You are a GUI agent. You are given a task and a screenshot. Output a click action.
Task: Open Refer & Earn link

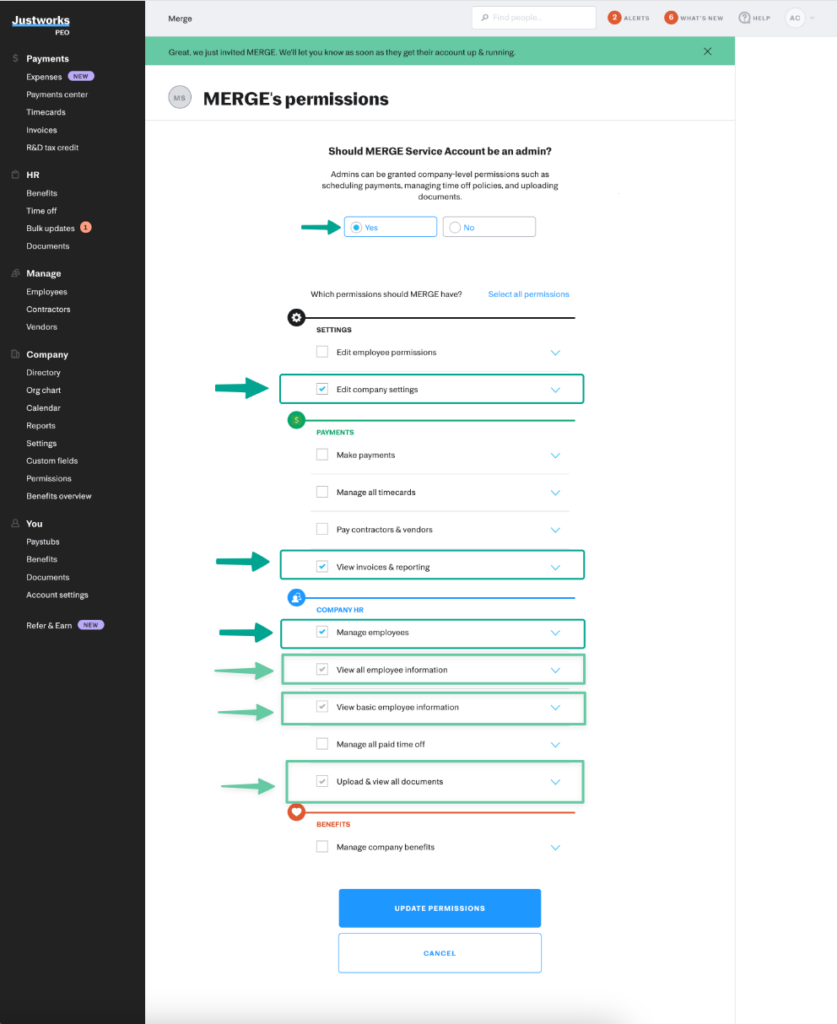(49, 625)
